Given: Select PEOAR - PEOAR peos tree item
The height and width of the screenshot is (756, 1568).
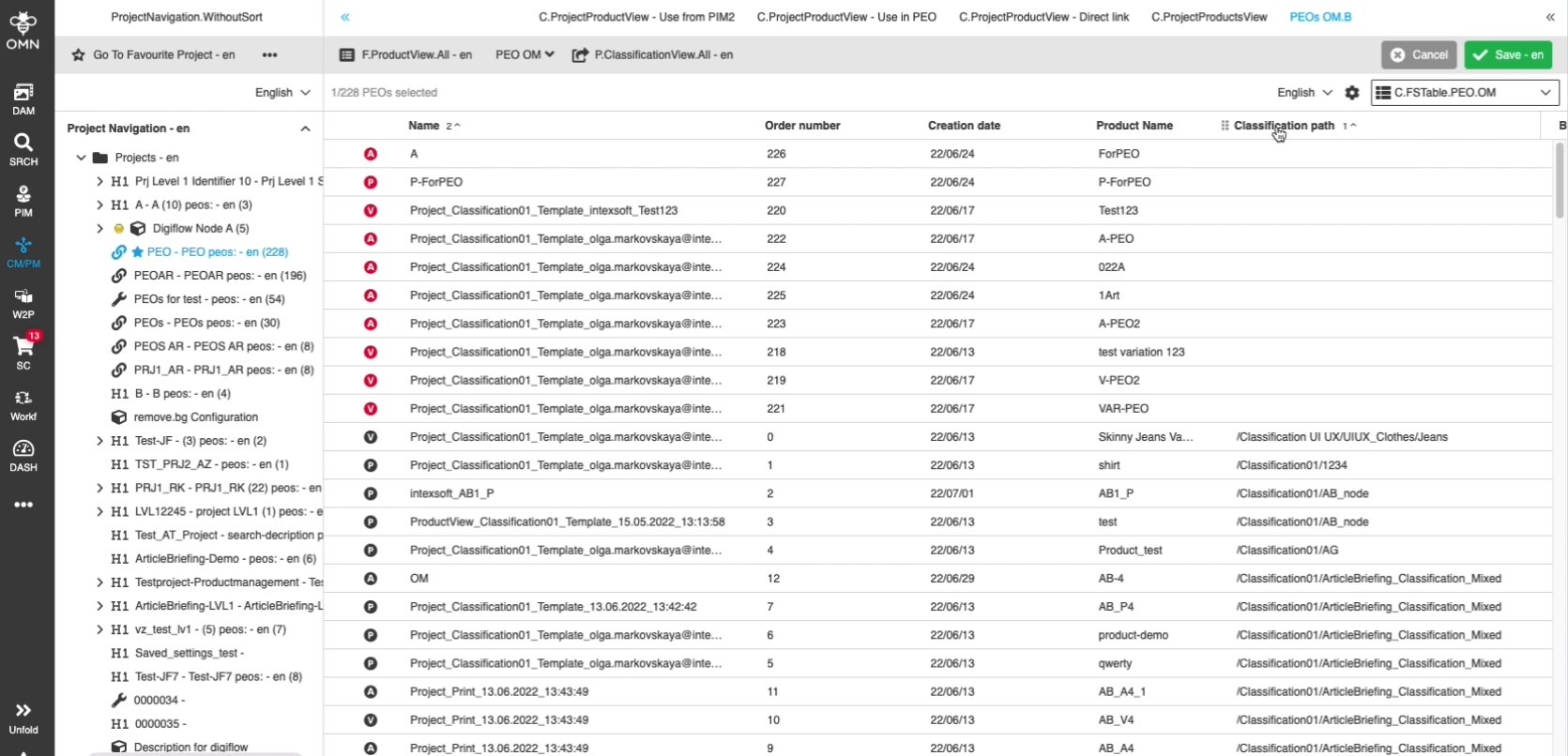Looking at the screenshot, I should tap(220, 276).
